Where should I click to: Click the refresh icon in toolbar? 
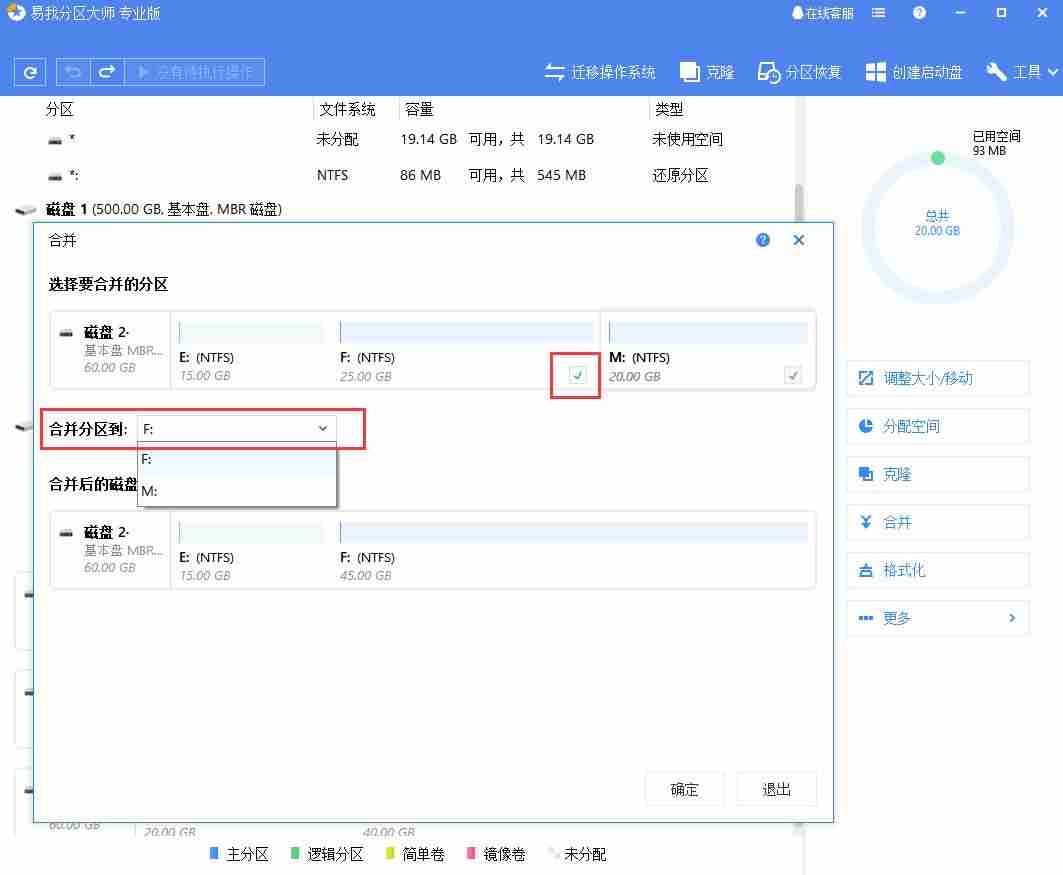pos(30,72)
